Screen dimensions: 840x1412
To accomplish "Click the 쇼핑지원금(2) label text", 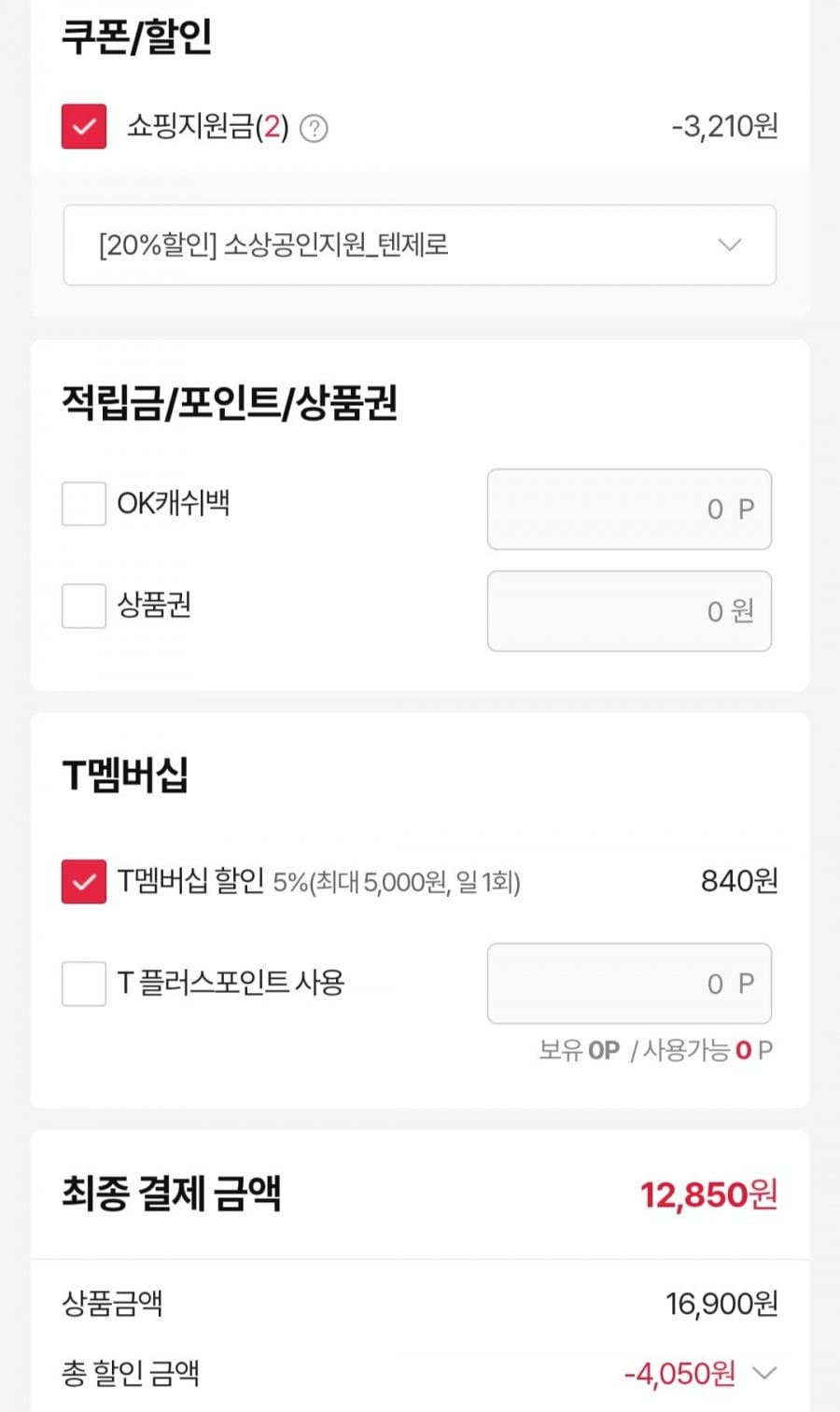I will coord(207,127).
